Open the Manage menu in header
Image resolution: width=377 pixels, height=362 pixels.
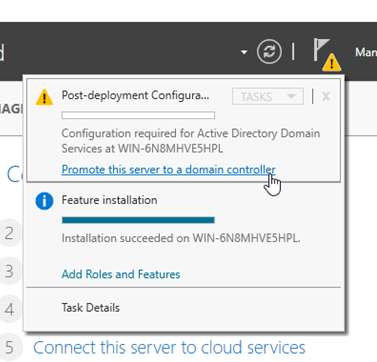point(366,52)
